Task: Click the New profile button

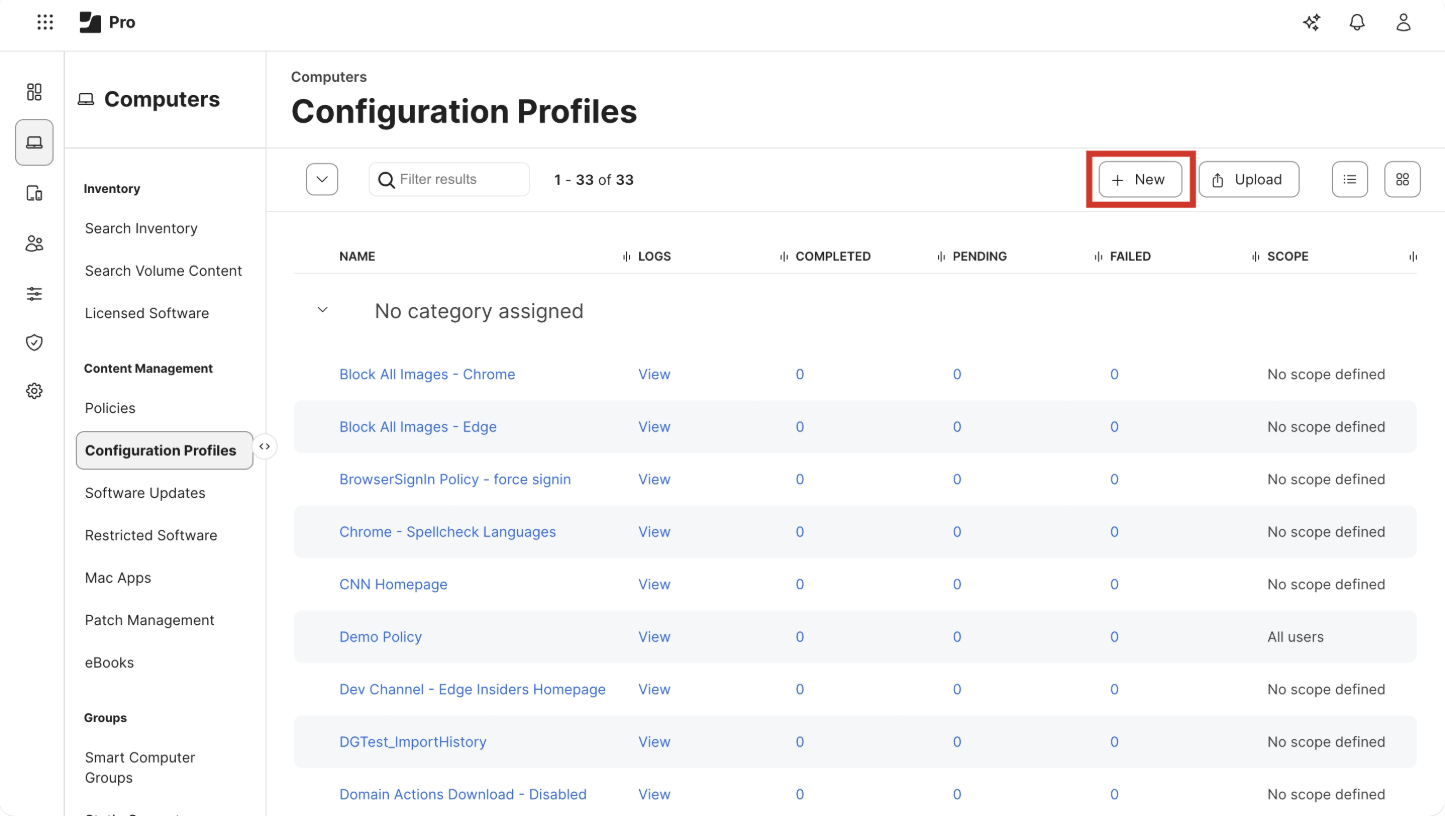Action: [1140, 179]
